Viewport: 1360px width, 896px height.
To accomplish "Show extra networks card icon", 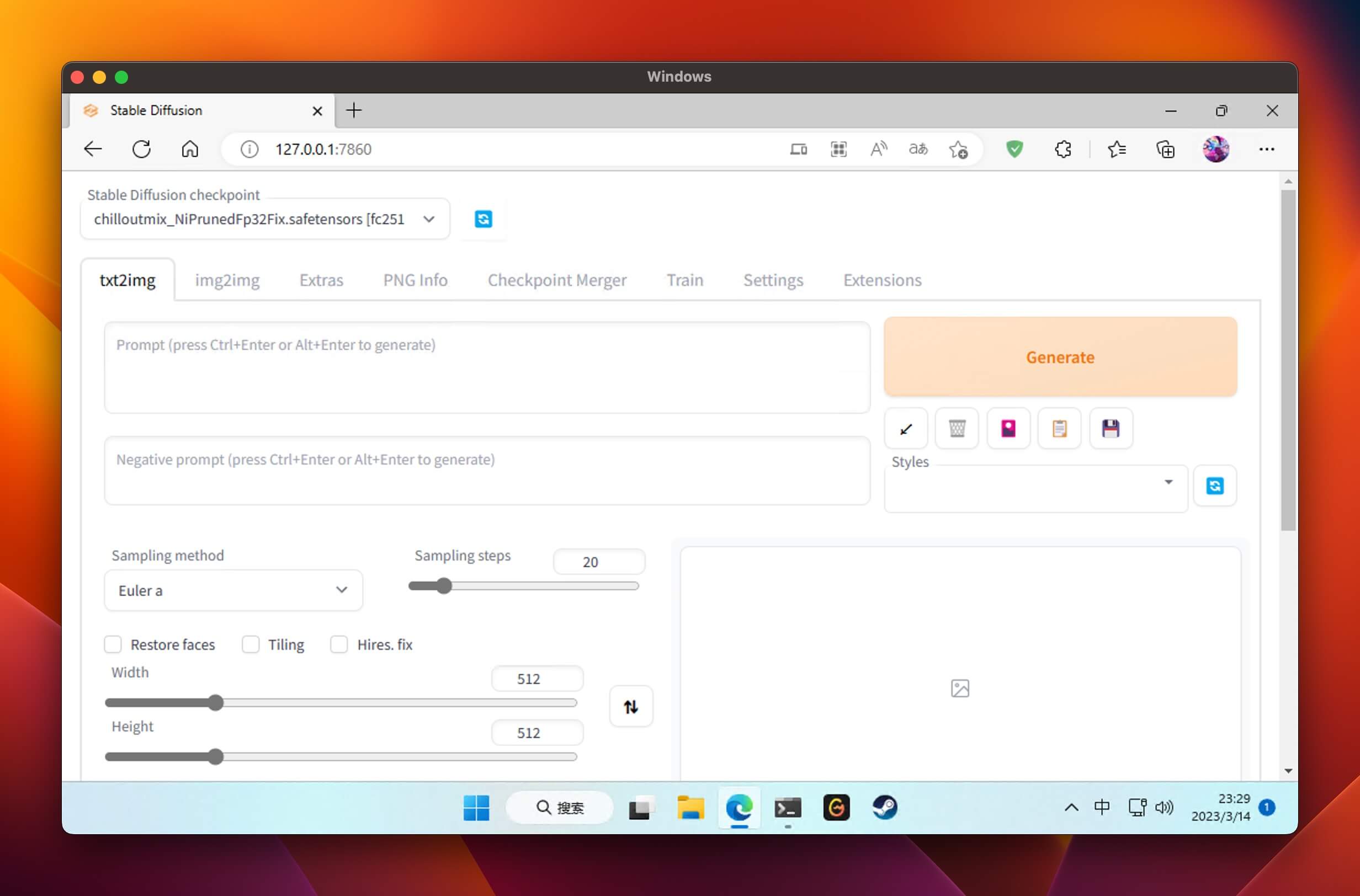I will click(x=1008, y=429).
